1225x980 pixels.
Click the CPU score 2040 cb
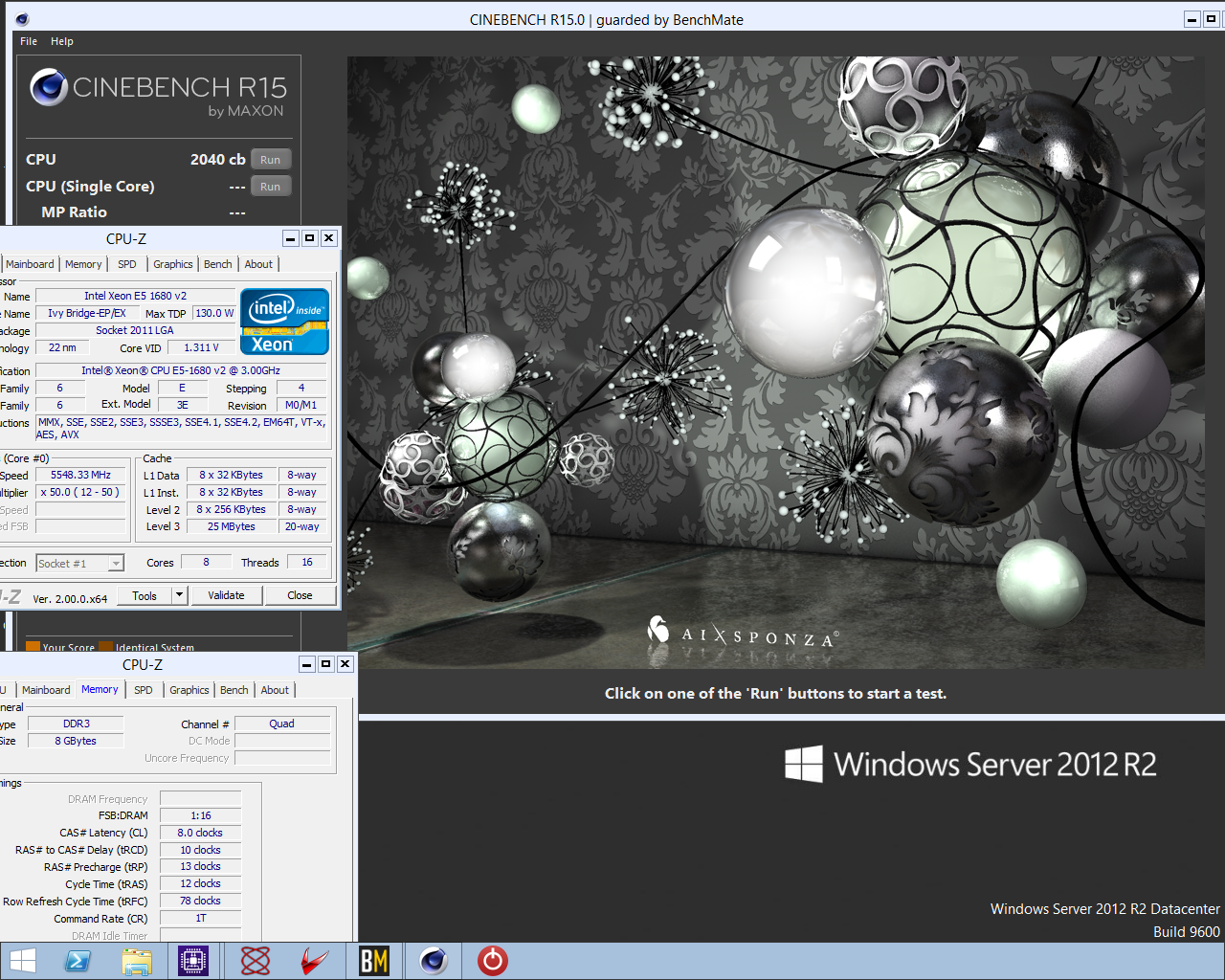pyautogui.click(x=217, y=160)
